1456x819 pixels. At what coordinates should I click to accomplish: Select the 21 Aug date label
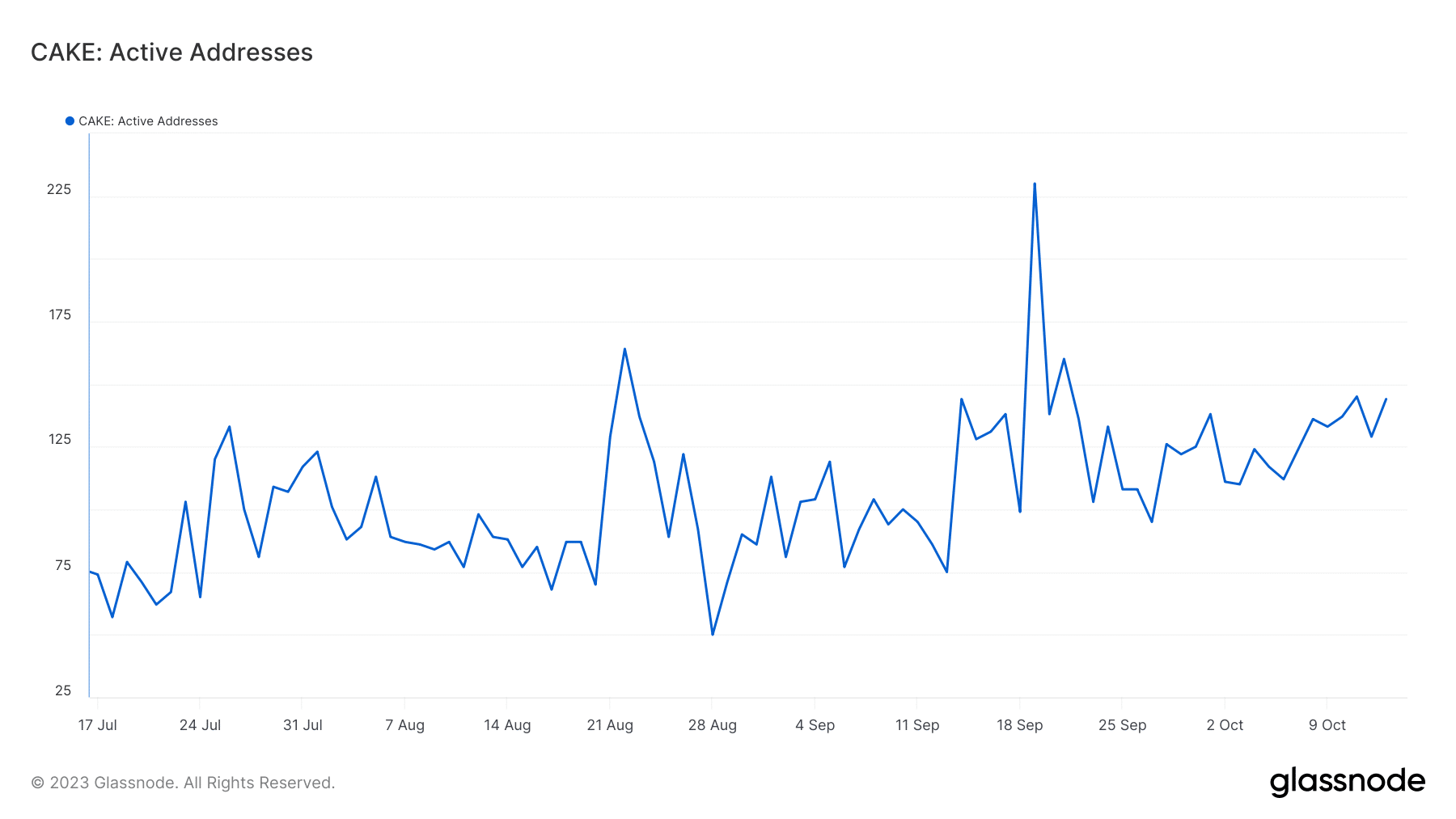(x=610, y=725)
